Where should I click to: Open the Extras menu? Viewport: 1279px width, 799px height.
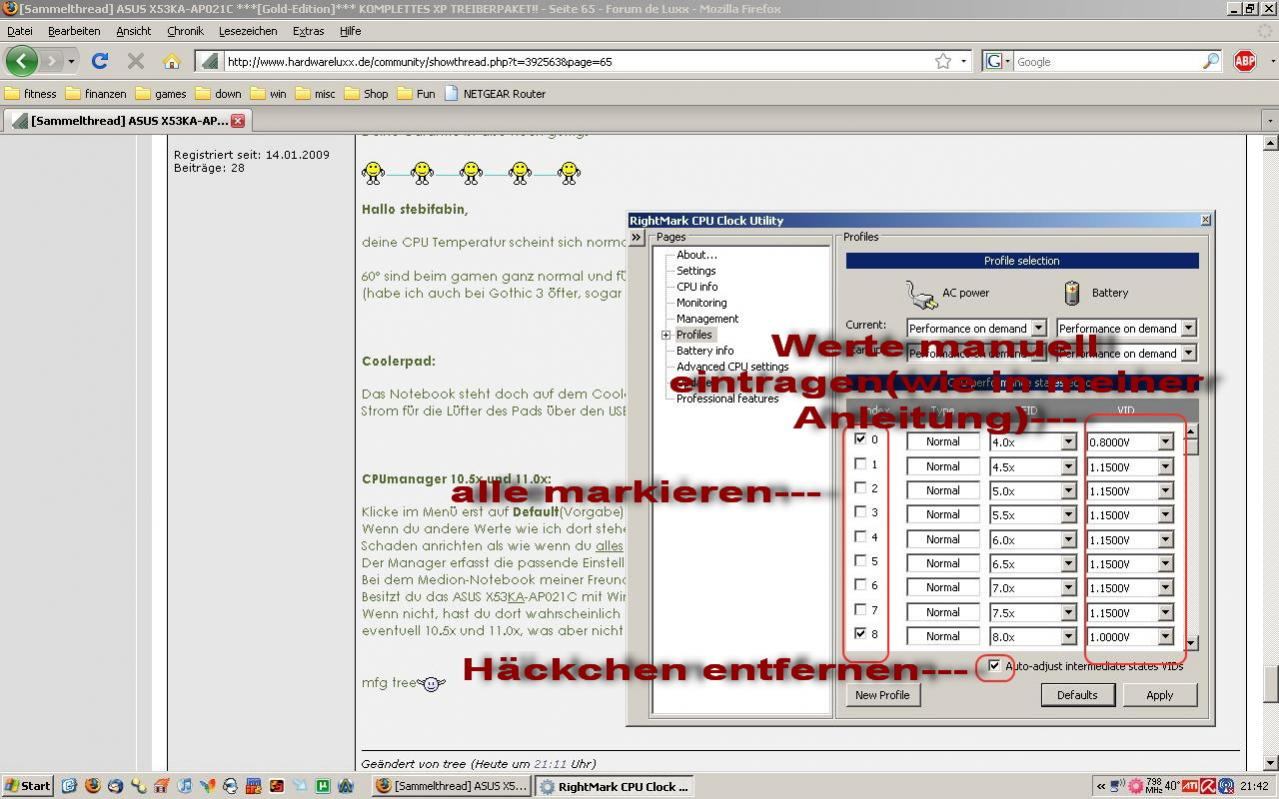[308, 31]
